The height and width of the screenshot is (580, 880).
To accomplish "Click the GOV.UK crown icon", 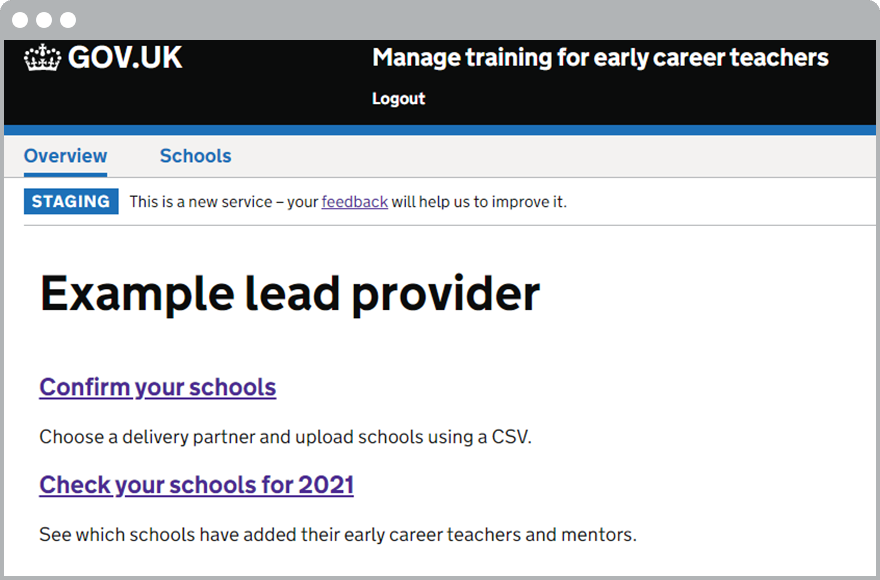I will coord(43,59).
